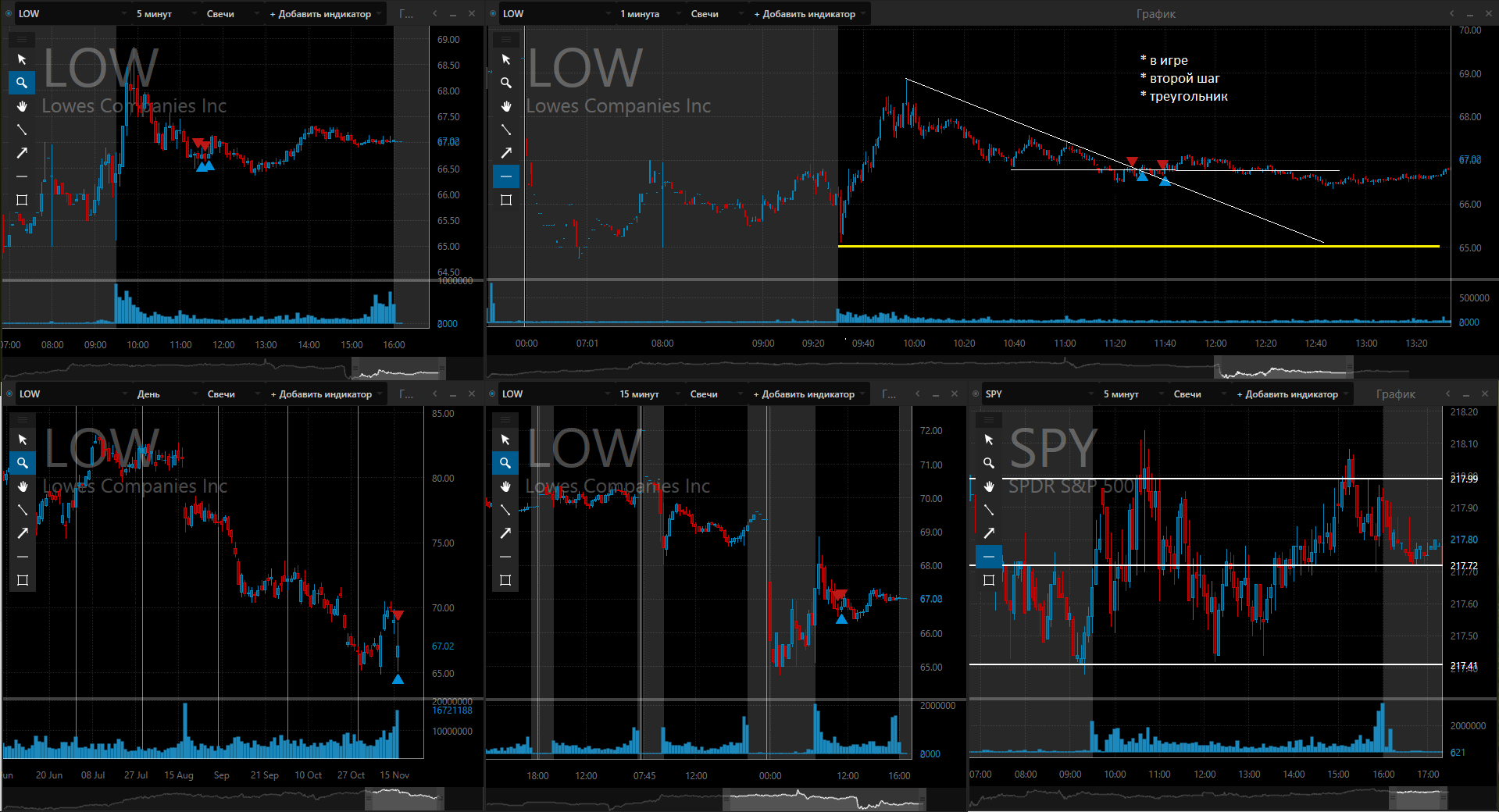The width and height of the screenshot is (1499, 812).
Task: Click the time navigator thumb under the 1 минута chart
Action: (1283, 368)
